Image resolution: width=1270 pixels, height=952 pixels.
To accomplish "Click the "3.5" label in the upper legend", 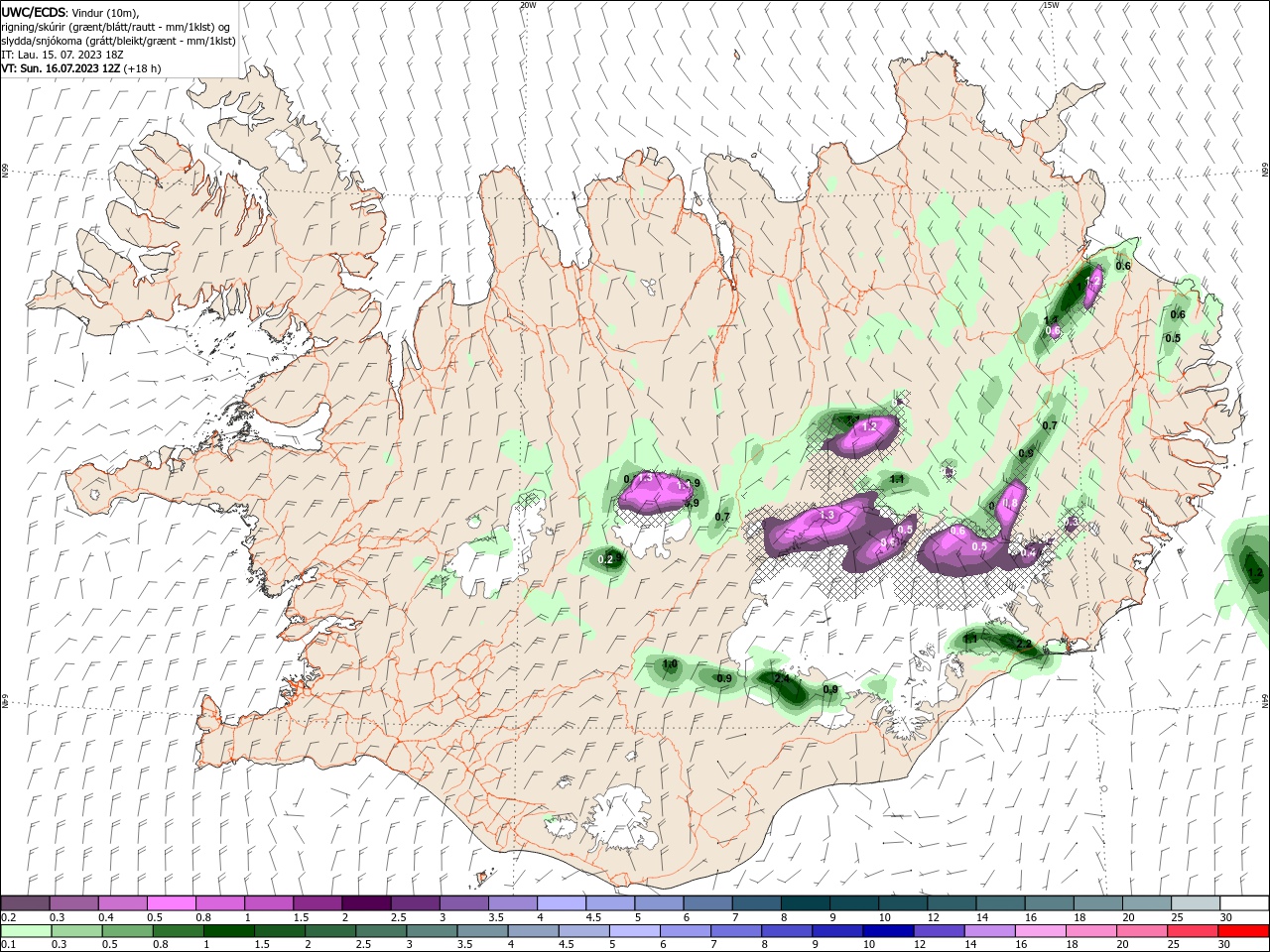I will tap(496, 918).
